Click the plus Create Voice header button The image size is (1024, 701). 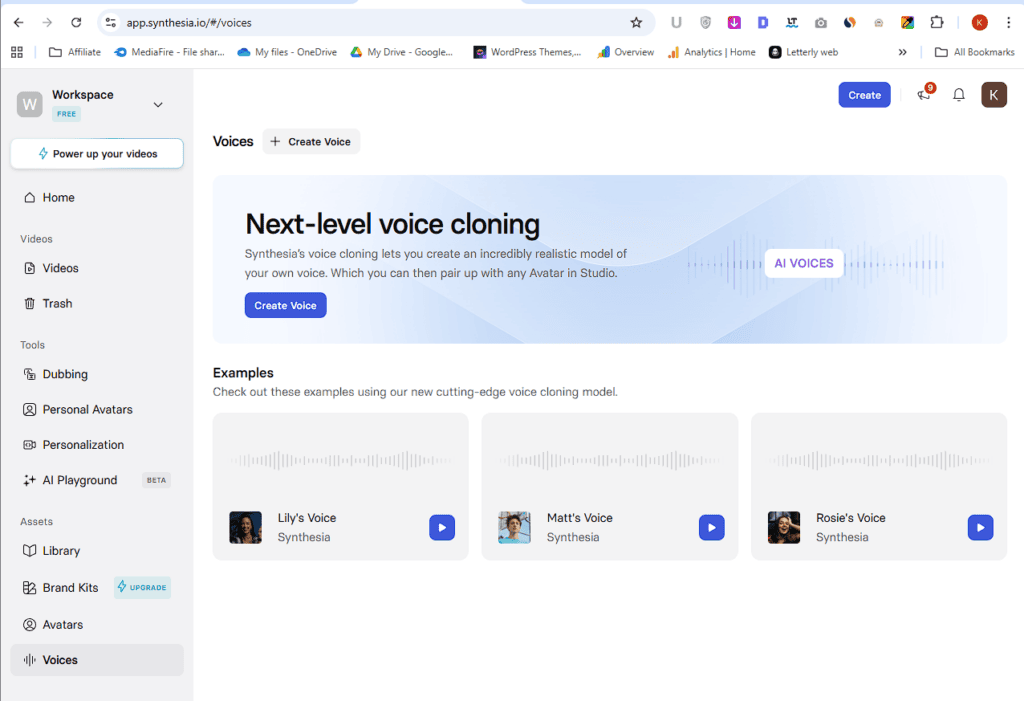(311, 141)
